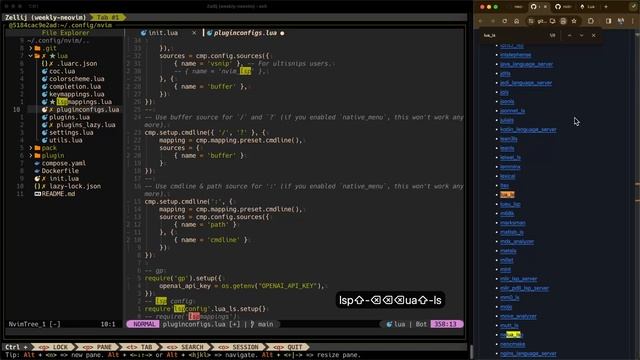The height and width of the screenshot is (360, 640).
Task: Open the browser extensions puzzle icon
Action: (x=591, y=21)
